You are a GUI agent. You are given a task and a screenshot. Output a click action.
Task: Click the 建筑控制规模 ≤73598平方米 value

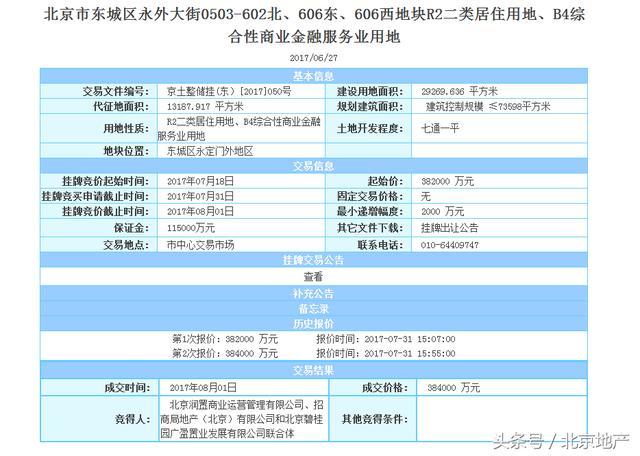pos(488,107)
